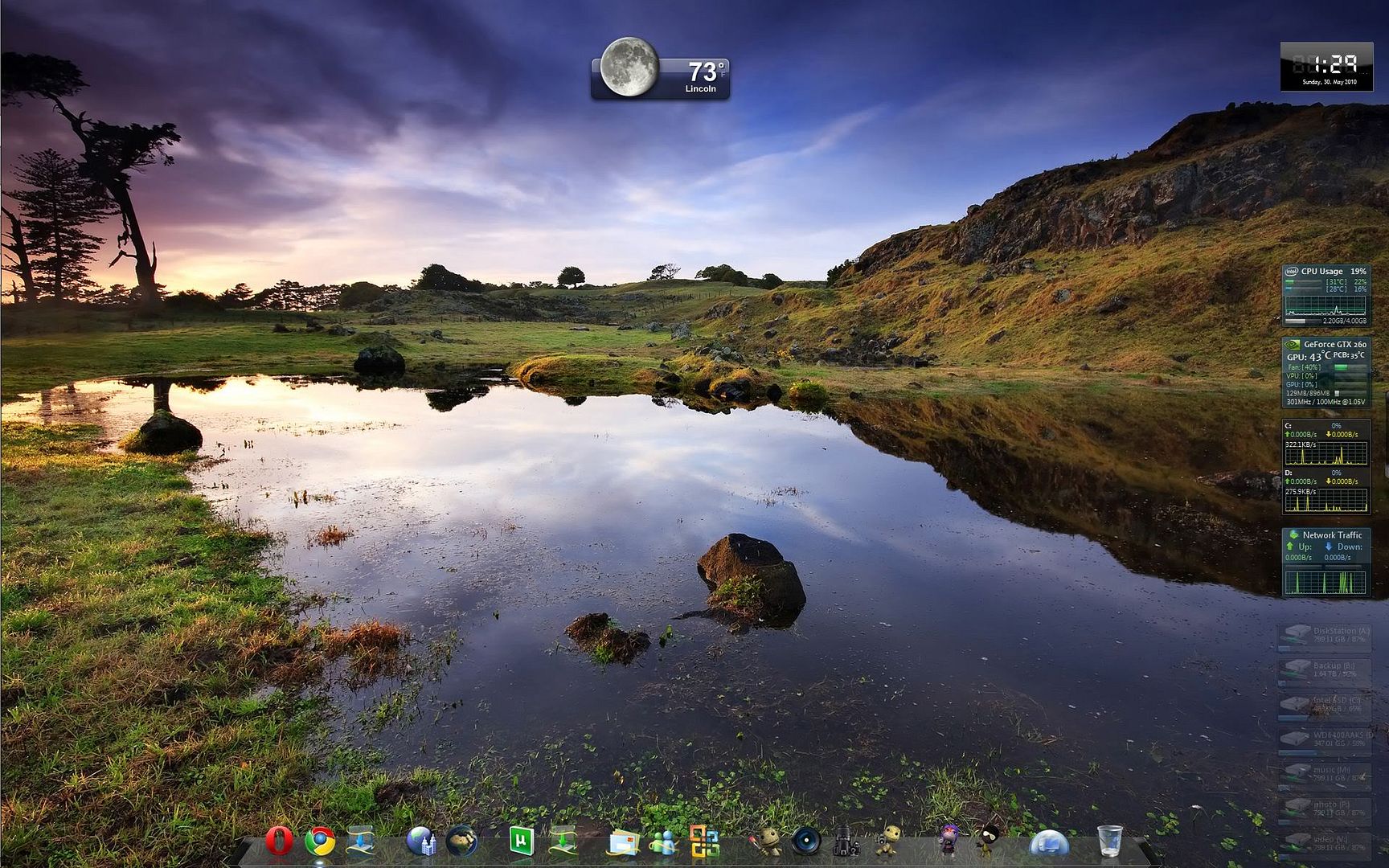Open Windows Live Mail envelope icon
Viewport: 1389px width, 868px height.
click(x=624, y=842)
